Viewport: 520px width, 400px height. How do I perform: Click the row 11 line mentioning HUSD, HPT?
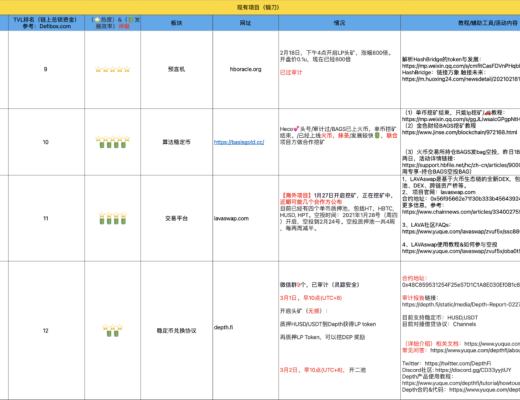pyautogui.click(x=338, y=215)
